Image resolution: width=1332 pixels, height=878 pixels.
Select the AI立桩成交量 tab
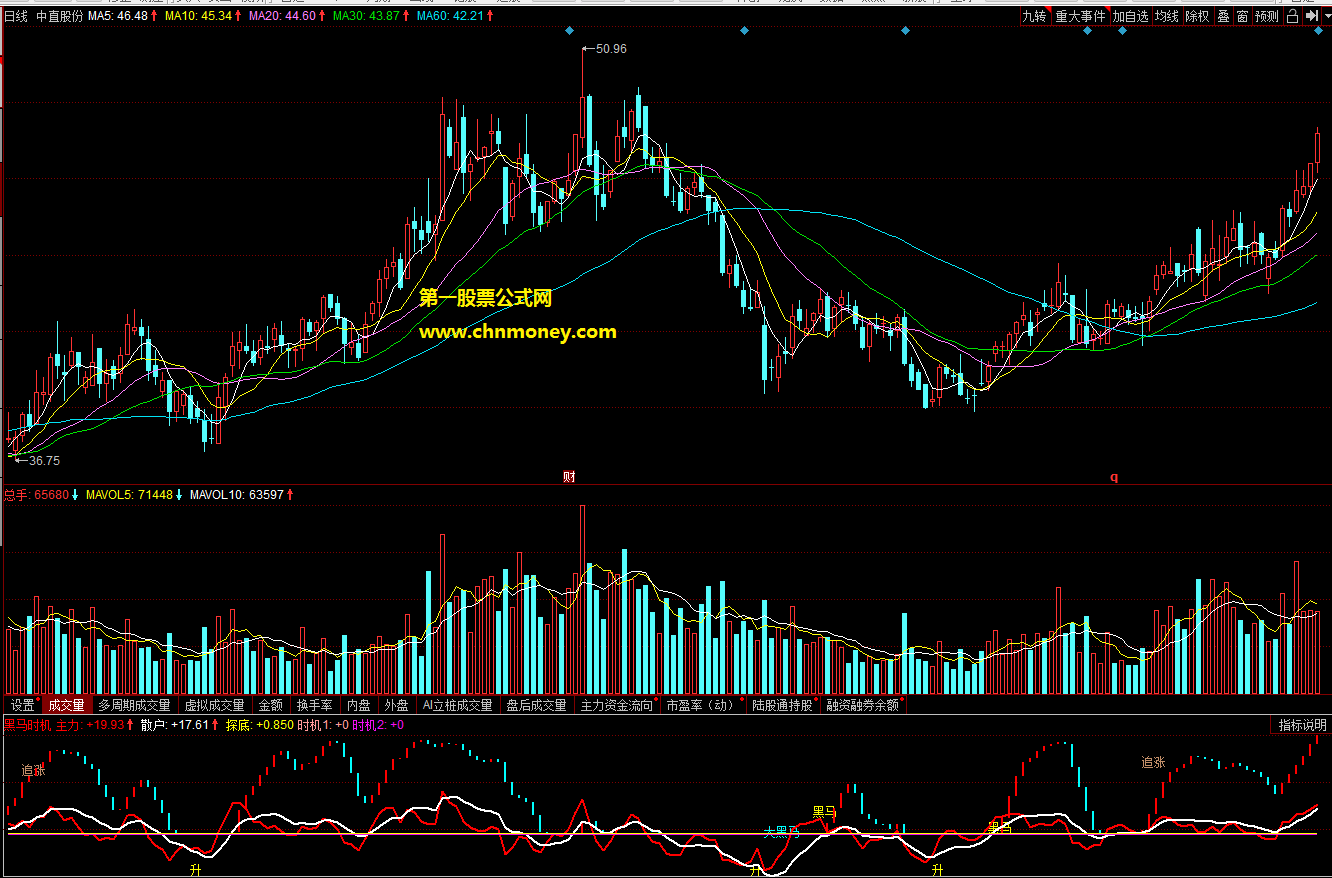(x=458, y=705)
